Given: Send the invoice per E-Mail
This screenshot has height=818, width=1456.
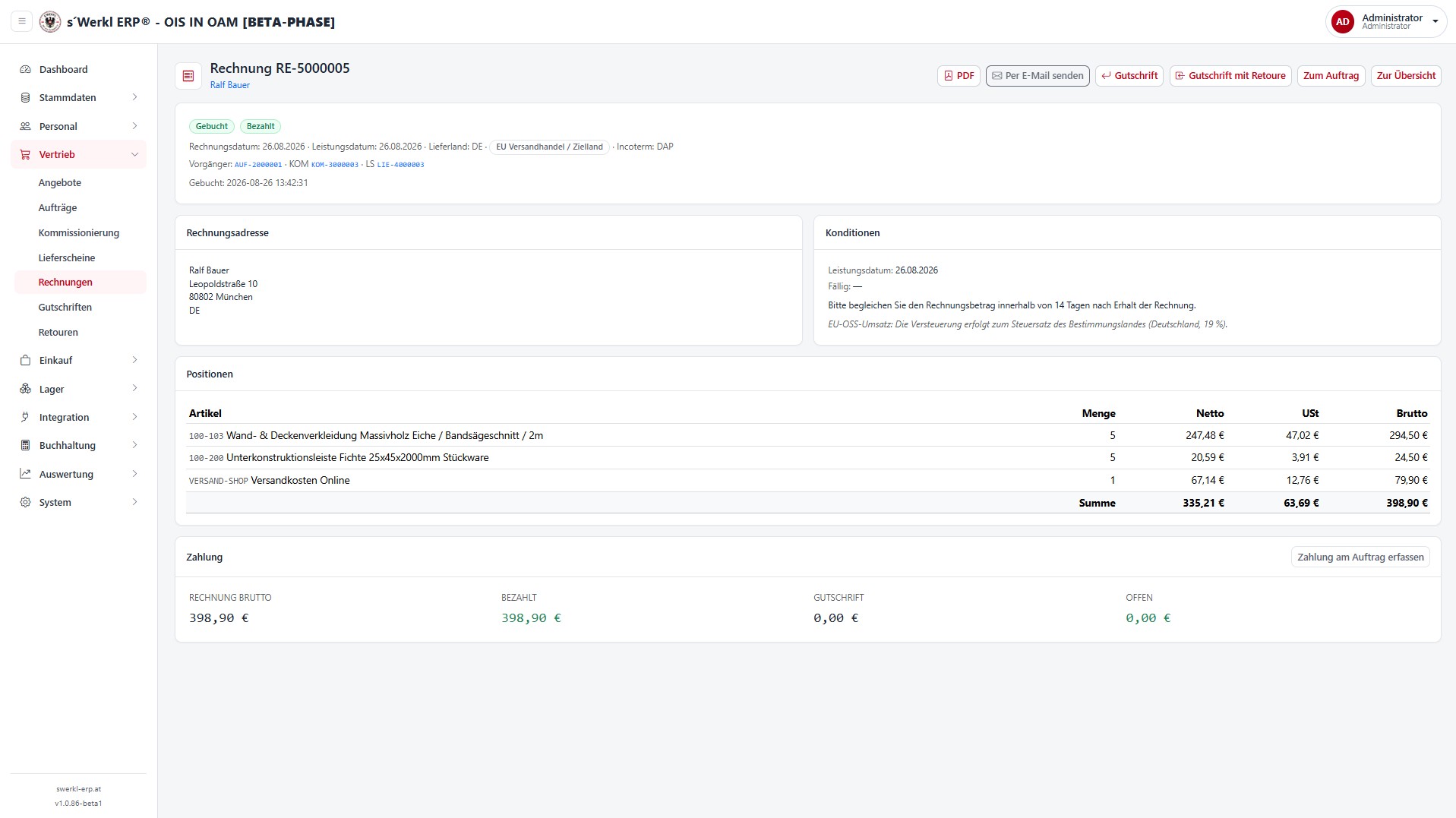Looking at the screenshot, I should (1038, 76).
